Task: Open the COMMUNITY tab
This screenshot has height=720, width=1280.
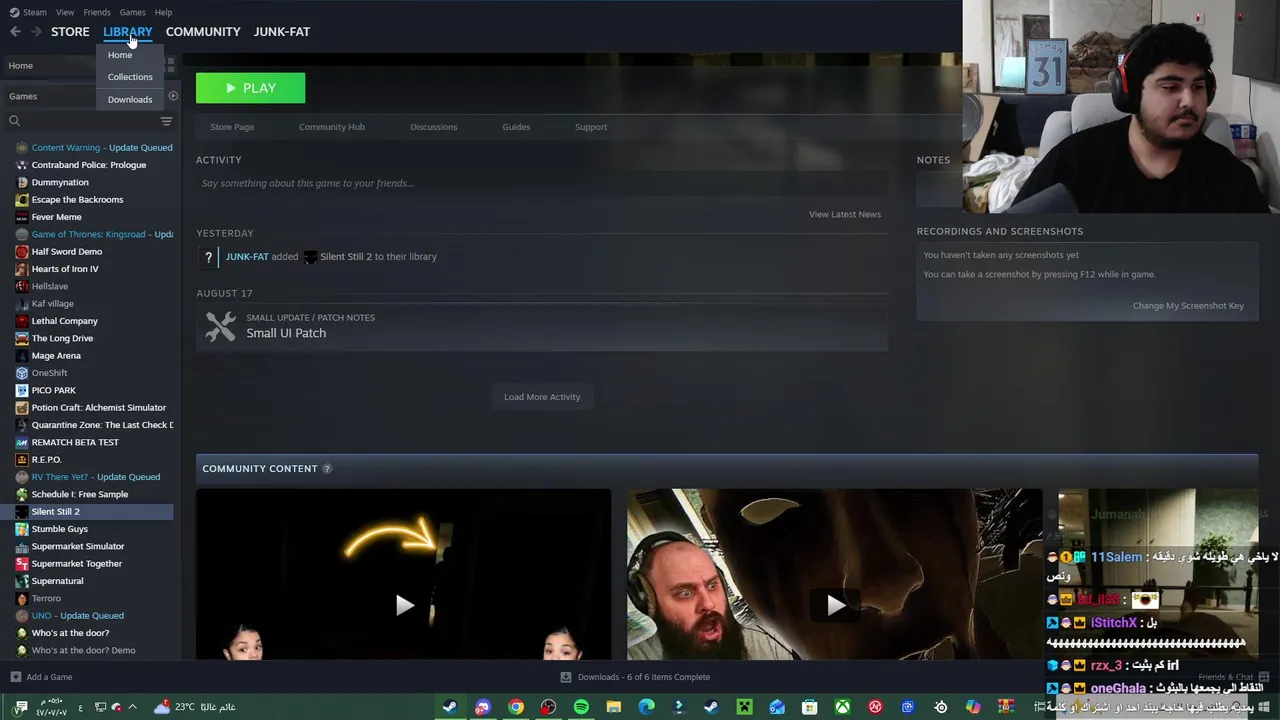Action: [x=203, y=32]
